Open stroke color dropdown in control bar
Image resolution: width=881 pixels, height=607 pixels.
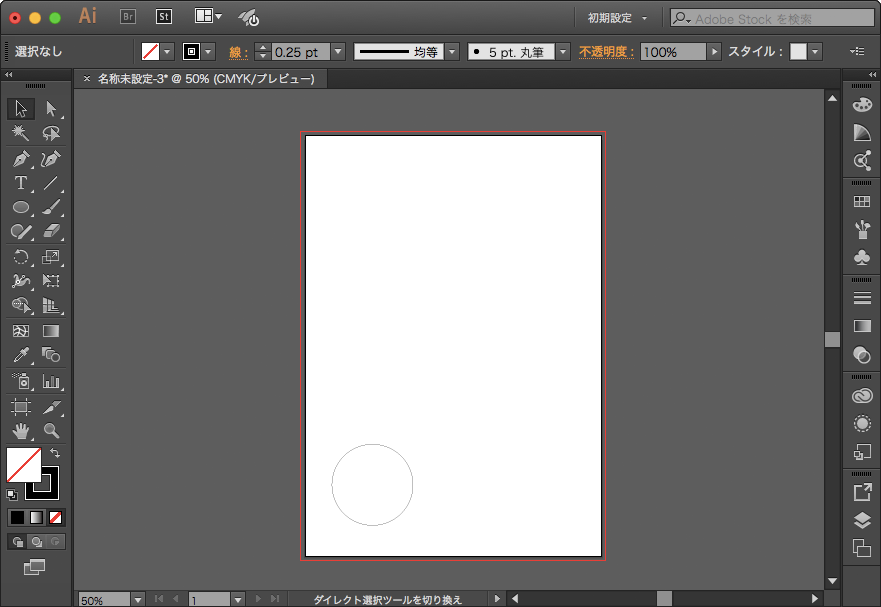pos(208,52)
